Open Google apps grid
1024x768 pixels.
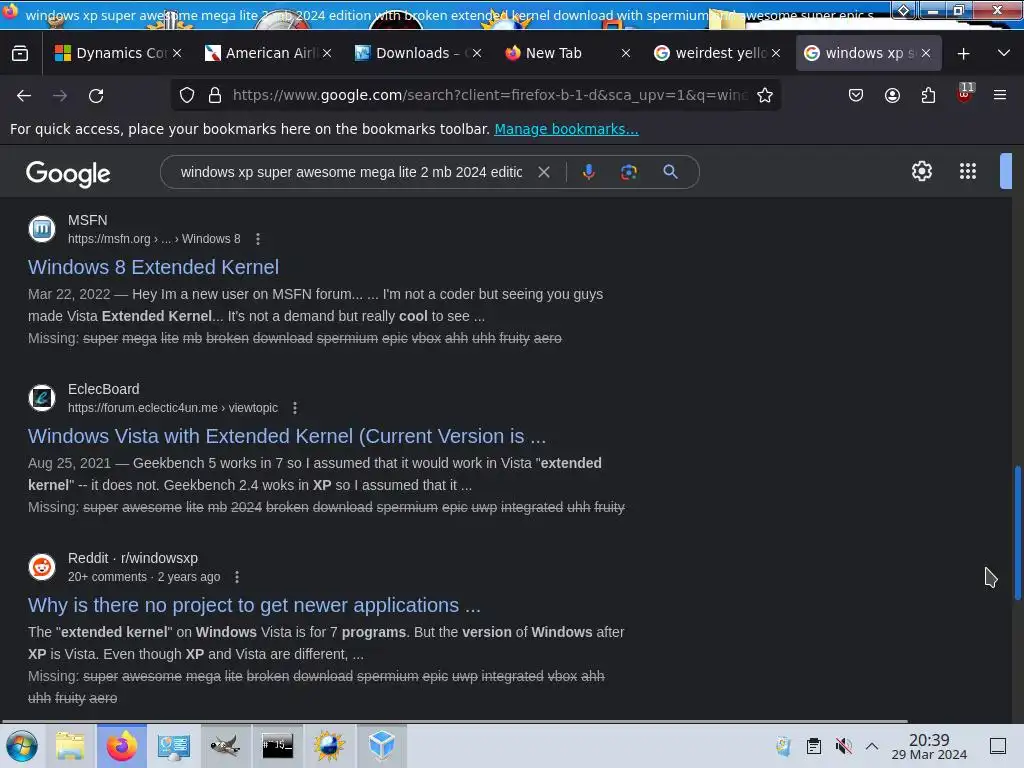[968, 171]
